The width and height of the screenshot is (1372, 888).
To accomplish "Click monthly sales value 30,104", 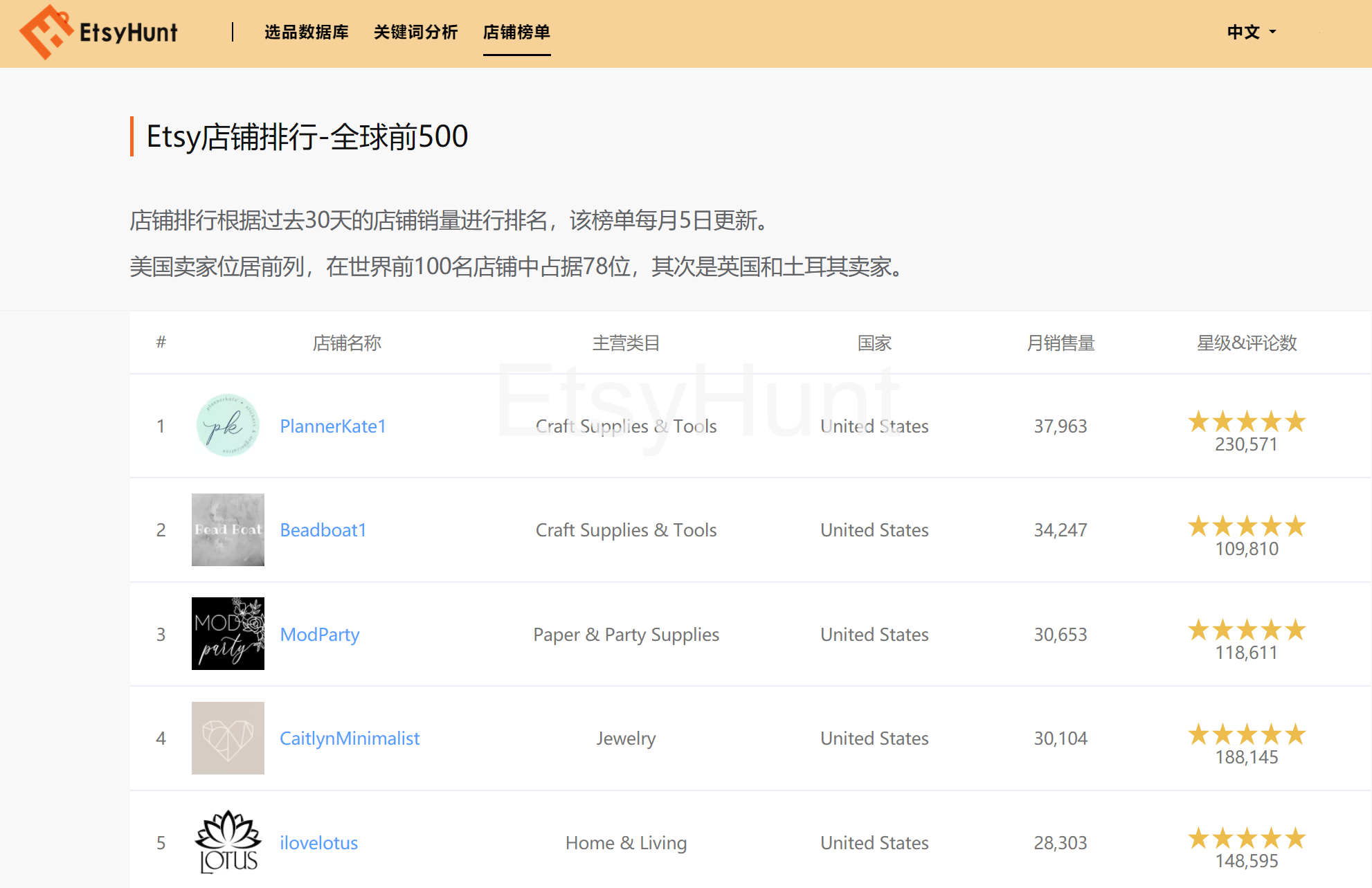I will (1060, 739).
